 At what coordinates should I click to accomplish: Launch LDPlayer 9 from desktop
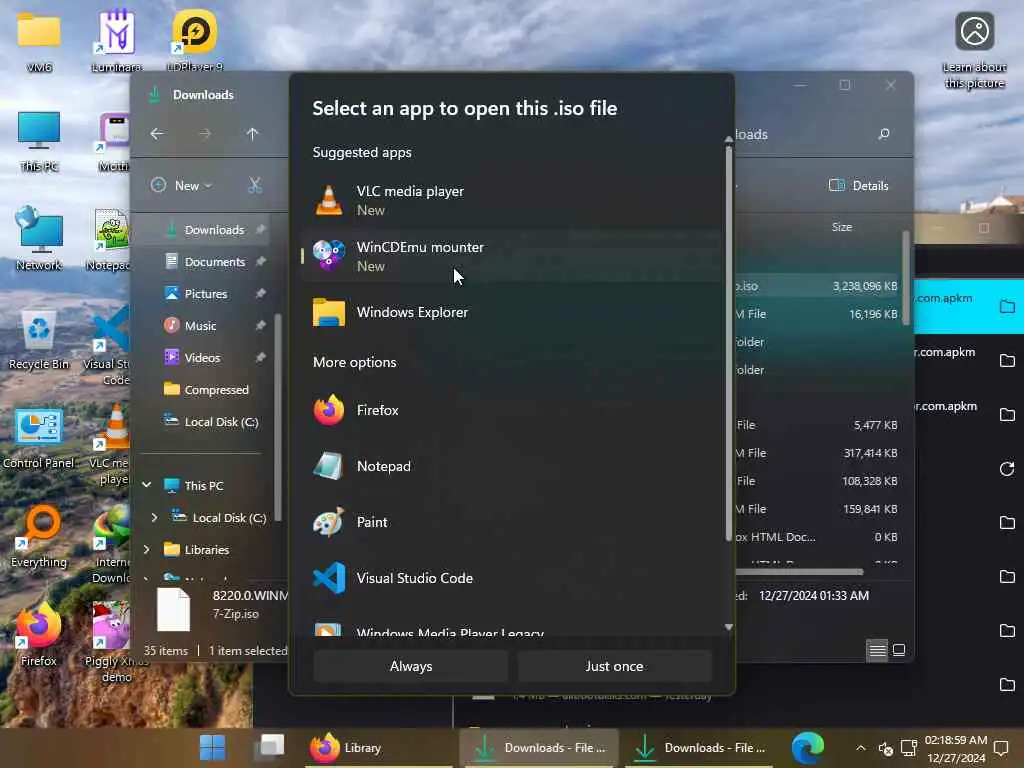click(195, 40)
